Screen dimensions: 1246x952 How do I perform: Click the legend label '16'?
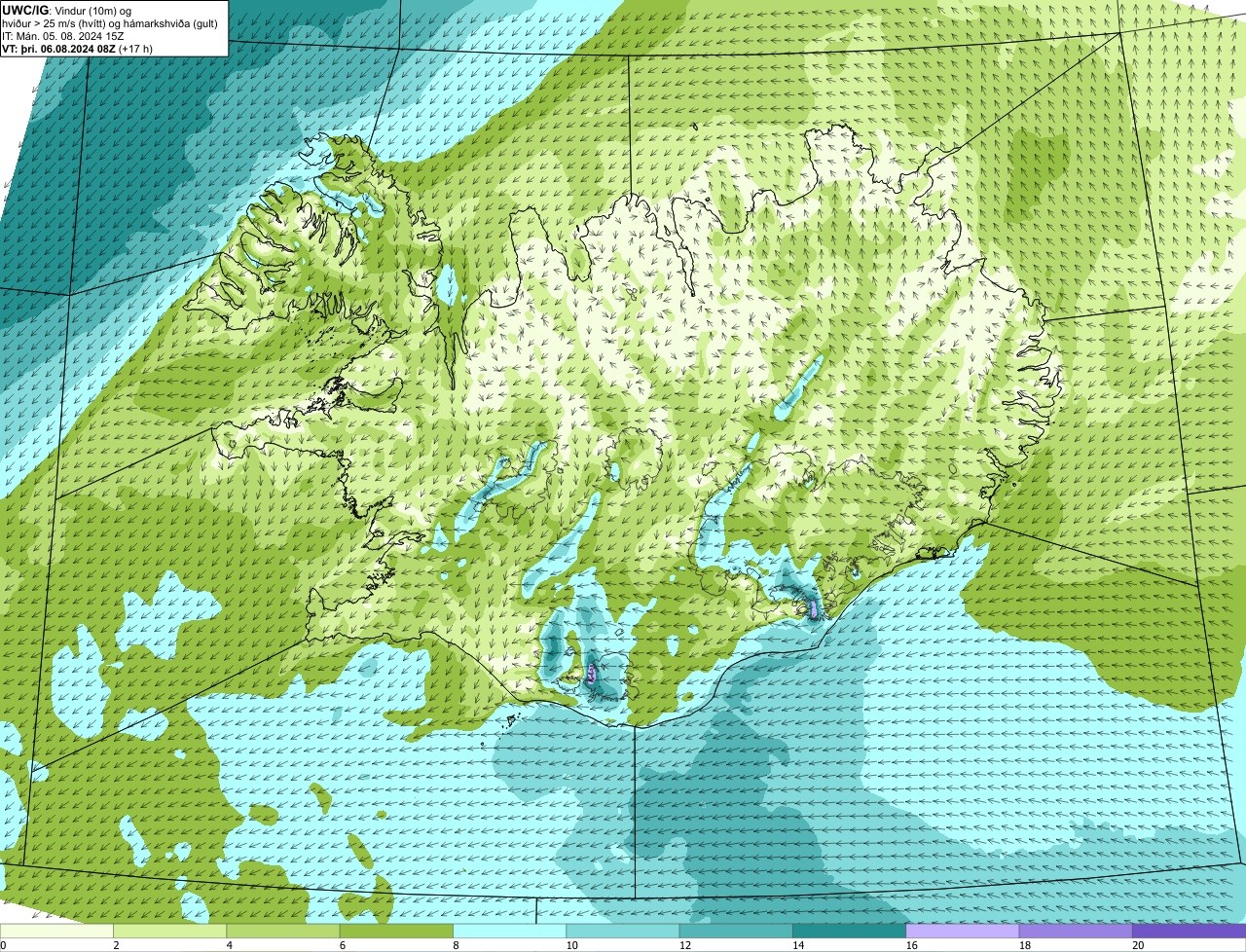tap(911, 945)
